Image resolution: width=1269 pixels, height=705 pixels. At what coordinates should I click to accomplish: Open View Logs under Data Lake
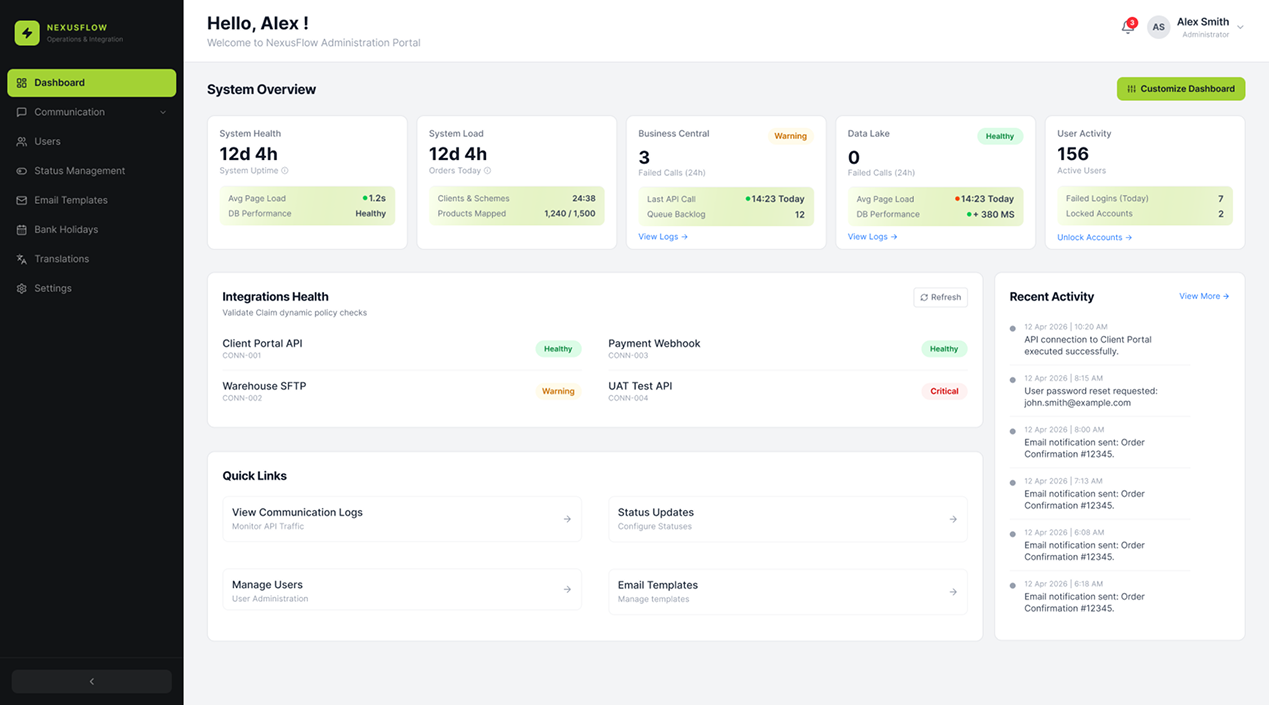[873, 237]
